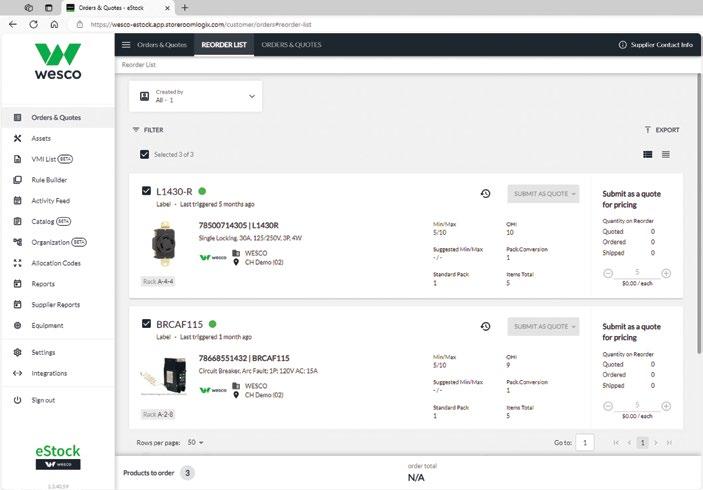Decrease quantity for L1430-R
703x490 pixels.
[x=608, y=273]
